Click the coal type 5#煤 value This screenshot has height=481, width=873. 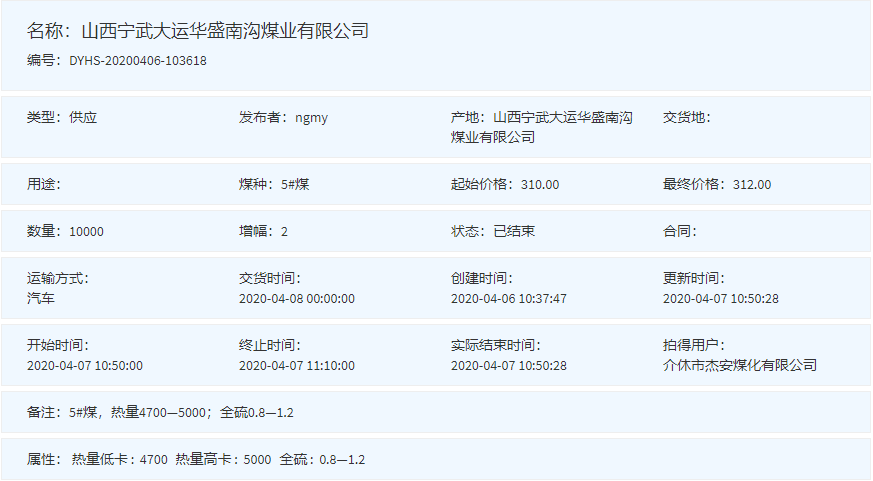[x=295, y=184]
